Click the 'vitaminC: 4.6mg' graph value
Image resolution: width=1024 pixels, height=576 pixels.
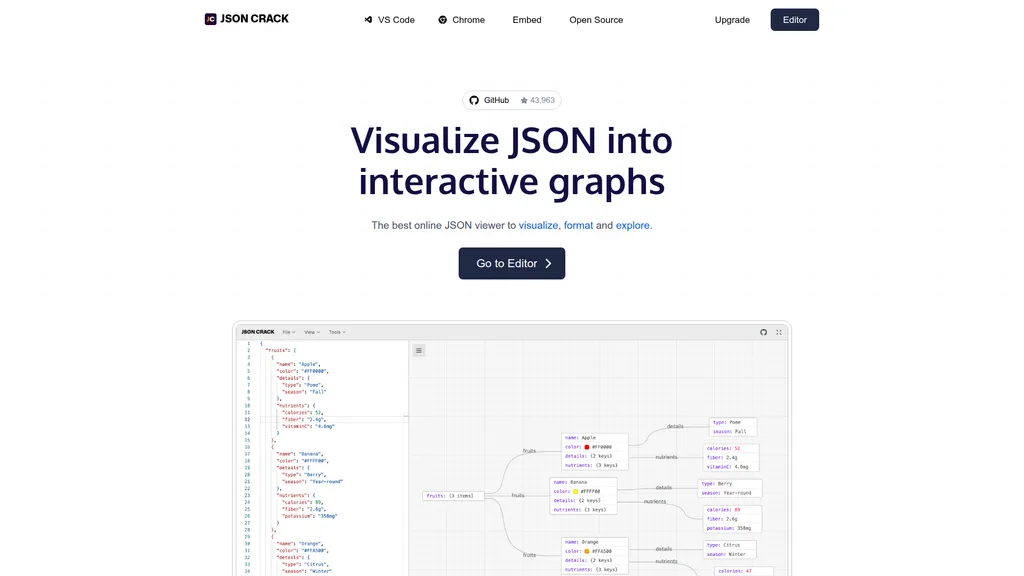click(x=728, y=466)
